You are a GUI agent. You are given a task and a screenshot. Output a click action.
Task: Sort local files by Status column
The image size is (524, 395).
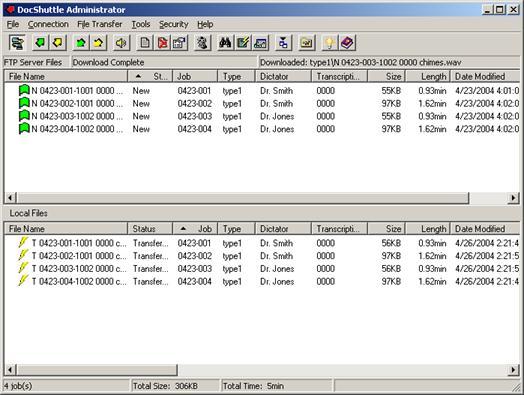[150, 229]
